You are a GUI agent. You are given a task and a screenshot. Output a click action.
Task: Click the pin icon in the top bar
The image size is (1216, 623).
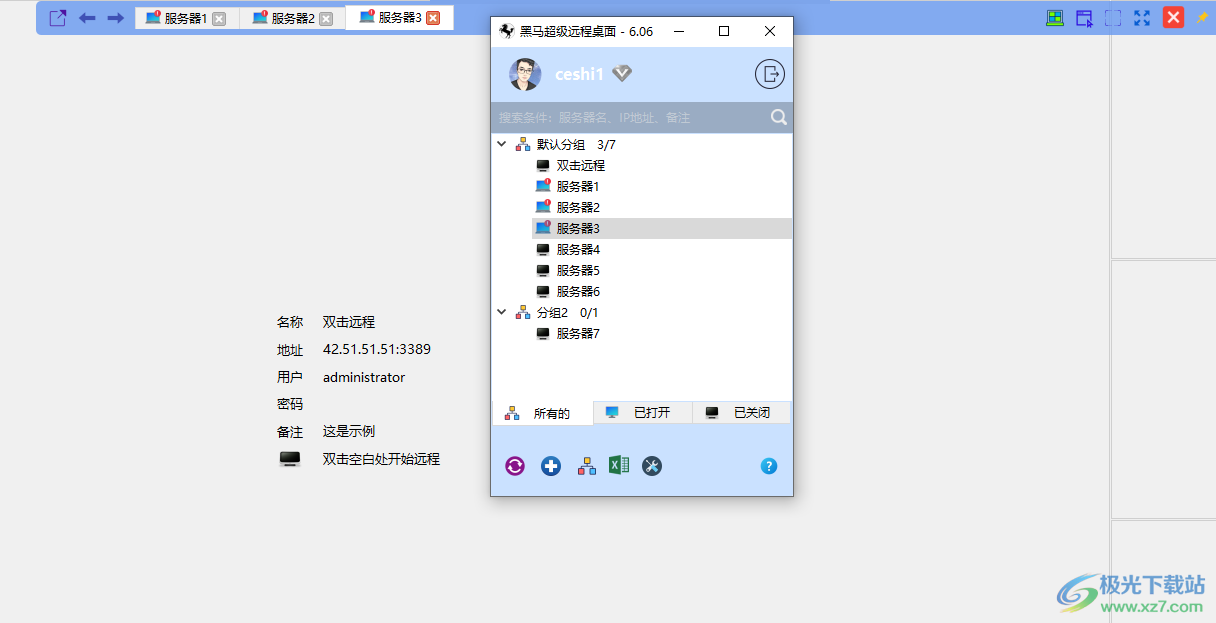tap(1202, 17)
